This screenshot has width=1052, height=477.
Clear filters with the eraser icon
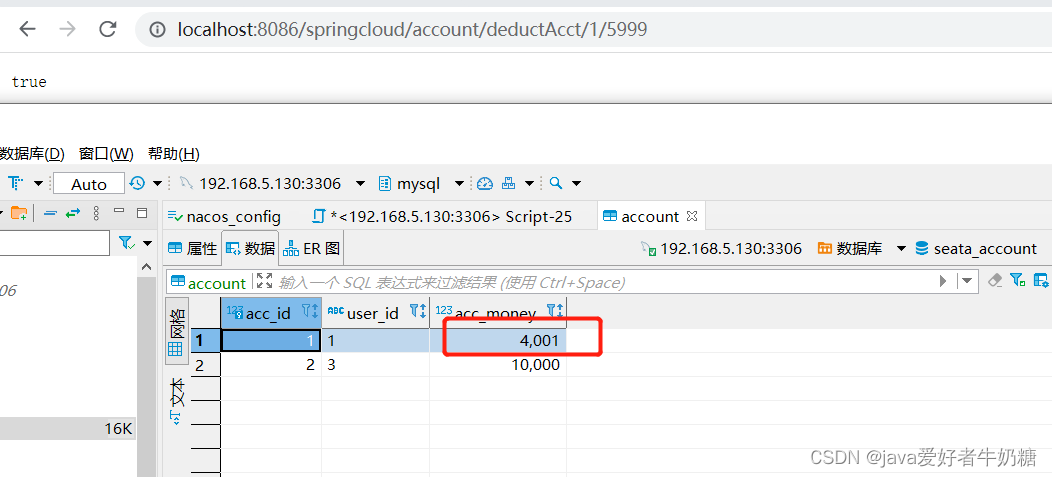(996, 281)
